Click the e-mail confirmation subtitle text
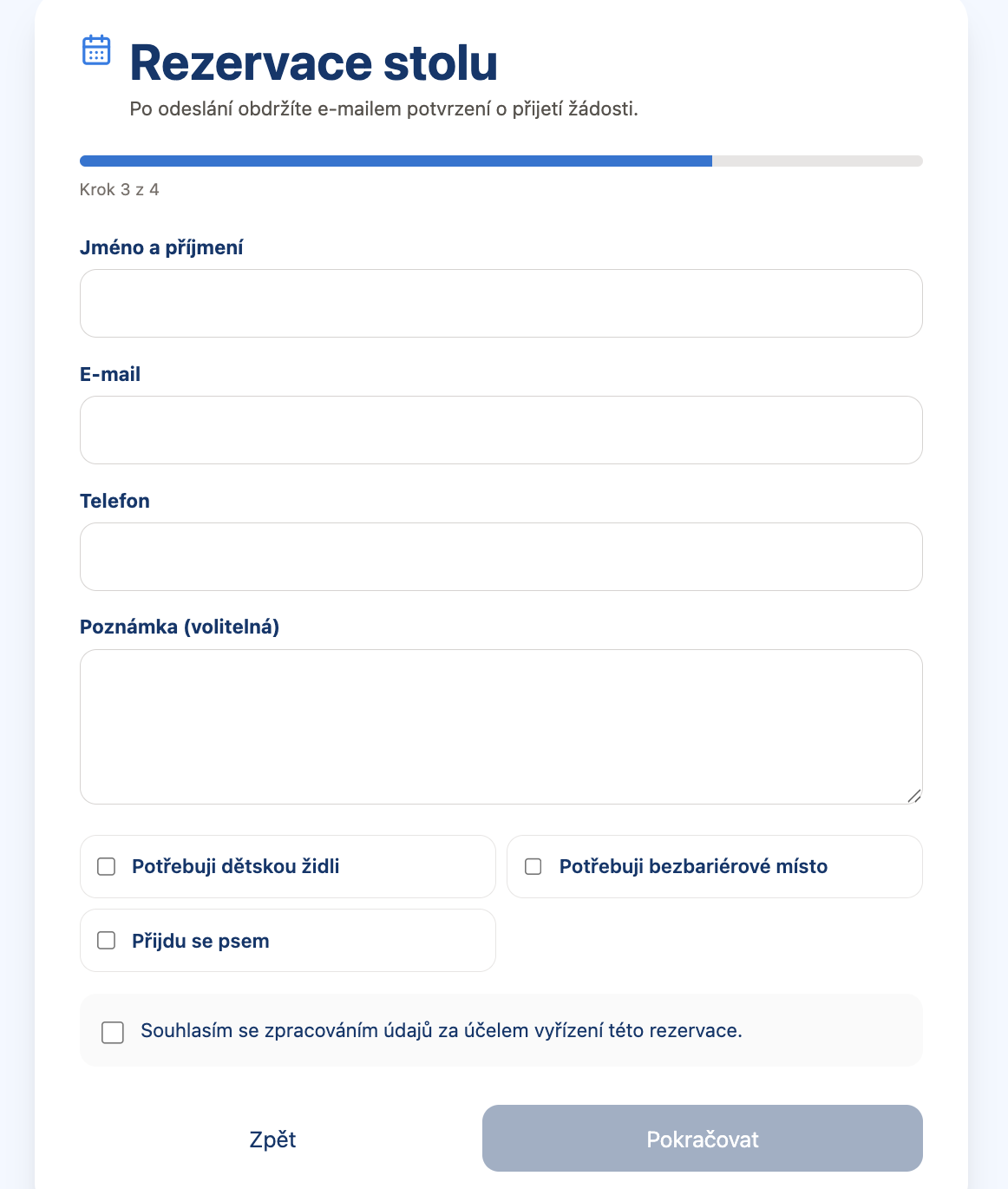Viewport: 1008px width, 1189px height. (384, 108)
